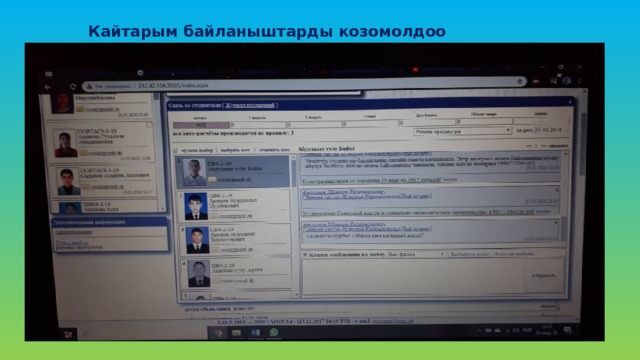This screenshot has width=640, height=360.
Task: Click the message envelope icon for student number 4
Action: tap(216, 281)
